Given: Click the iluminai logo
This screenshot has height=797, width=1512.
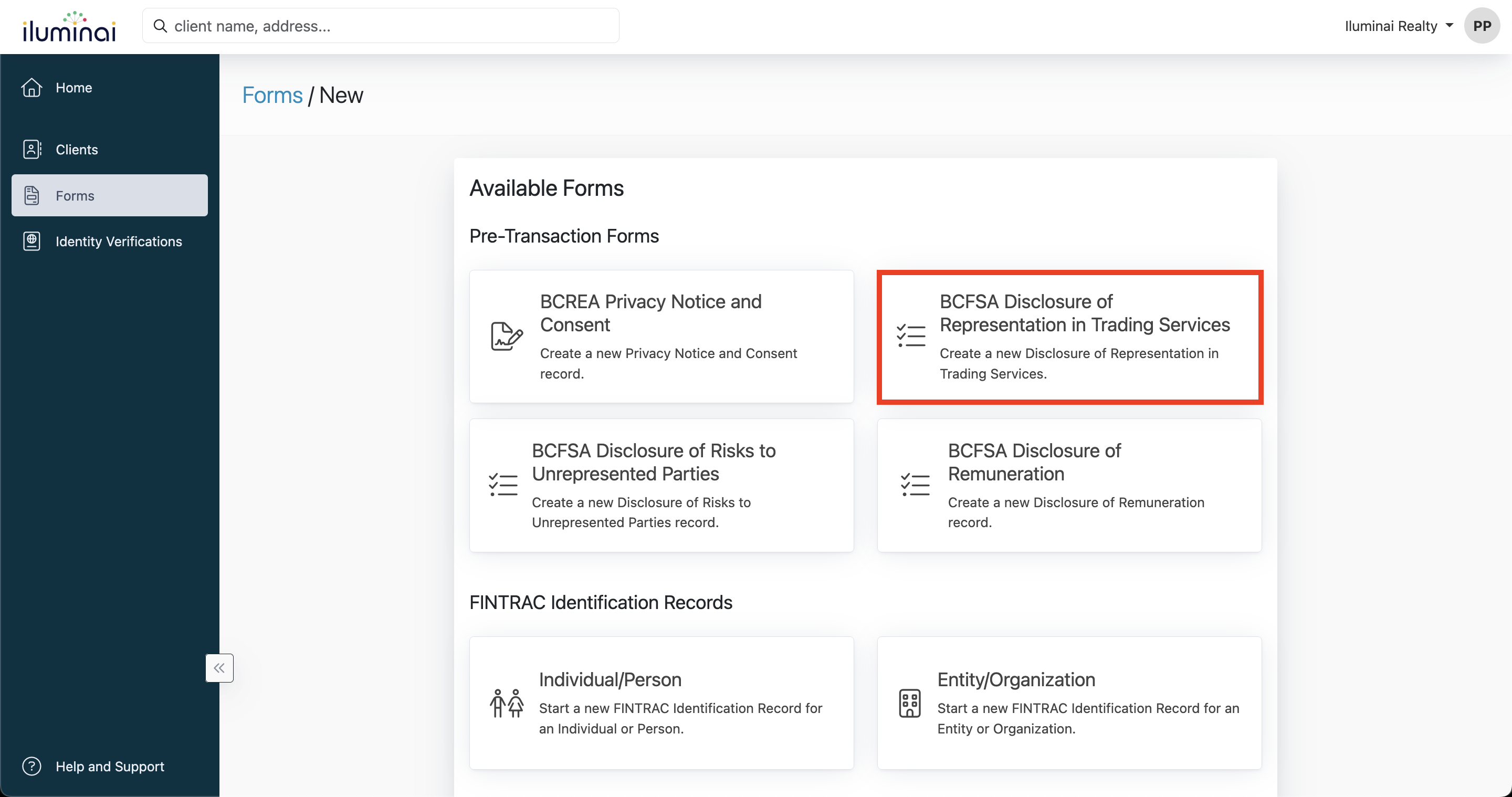Looking at the screenshot, I should click(69, 27).
